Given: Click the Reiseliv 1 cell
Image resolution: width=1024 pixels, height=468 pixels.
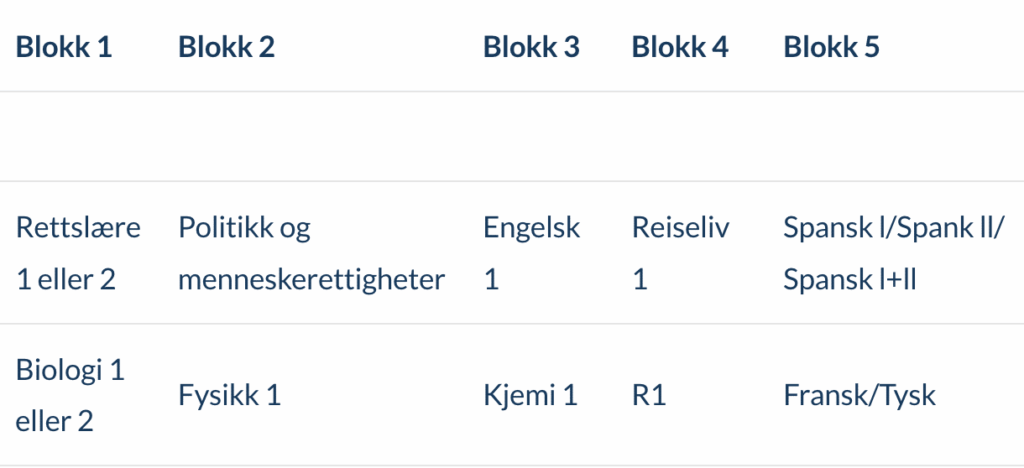Looking at the screenshot, I should [680, 253].
